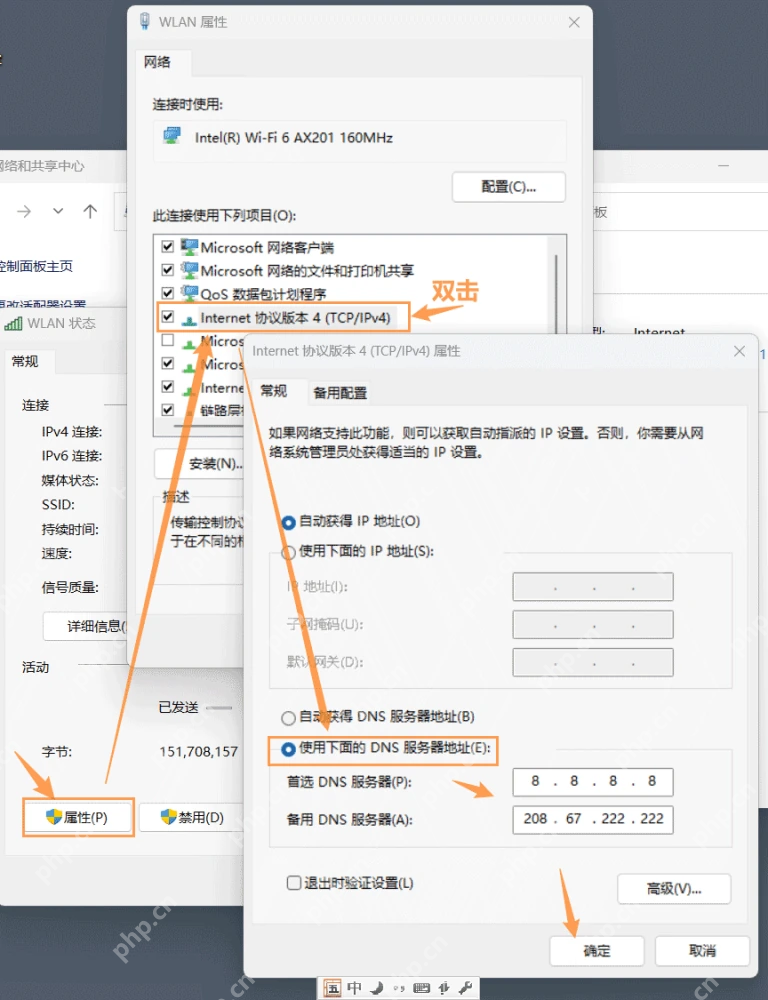Viewport: 768px width, 1000px height.
Task: Click the moon half-width icon on IME bar
Action: click(x=377, y=989)
